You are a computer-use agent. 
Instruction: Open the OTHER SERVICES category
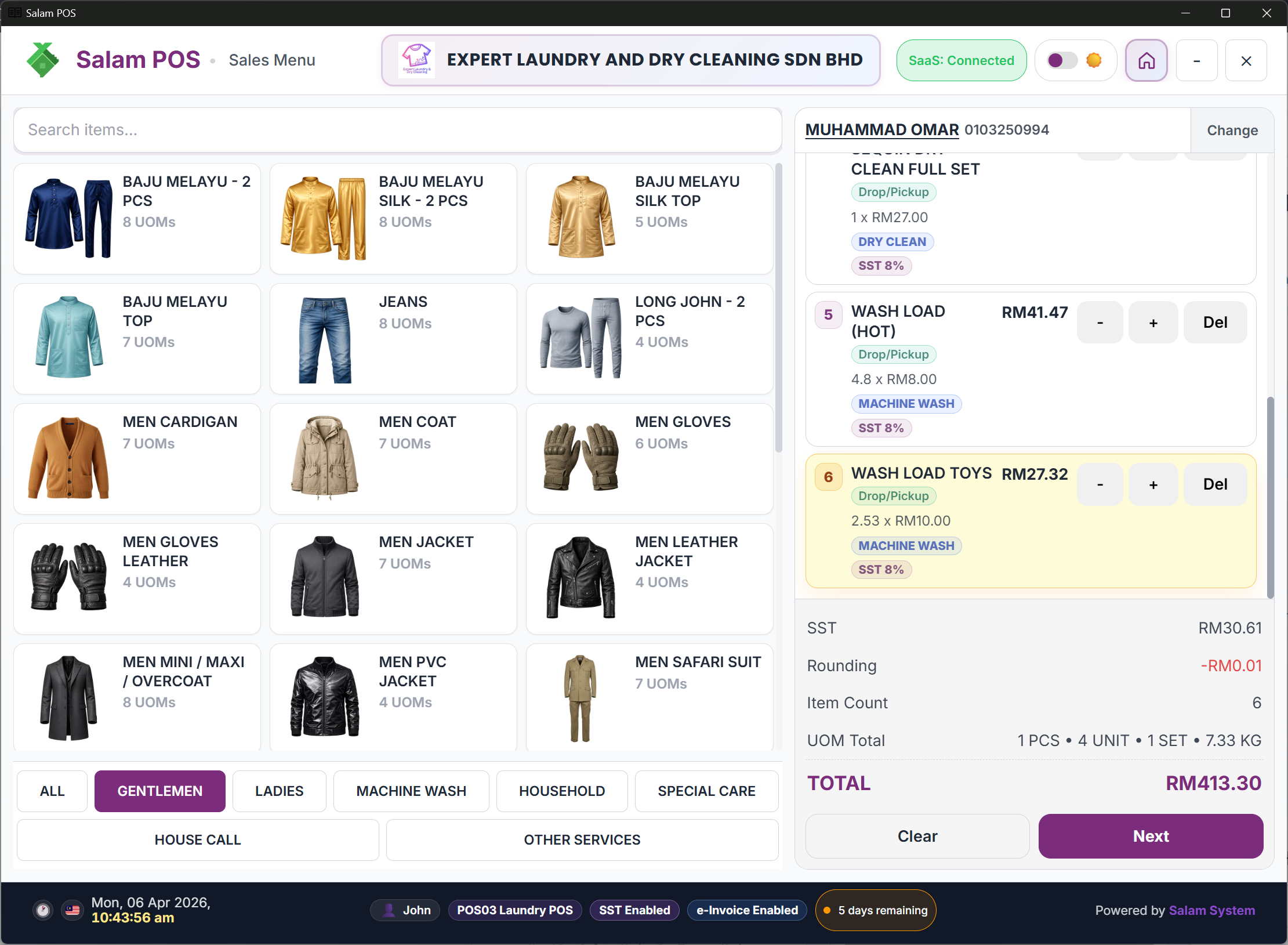click(582, 840)
